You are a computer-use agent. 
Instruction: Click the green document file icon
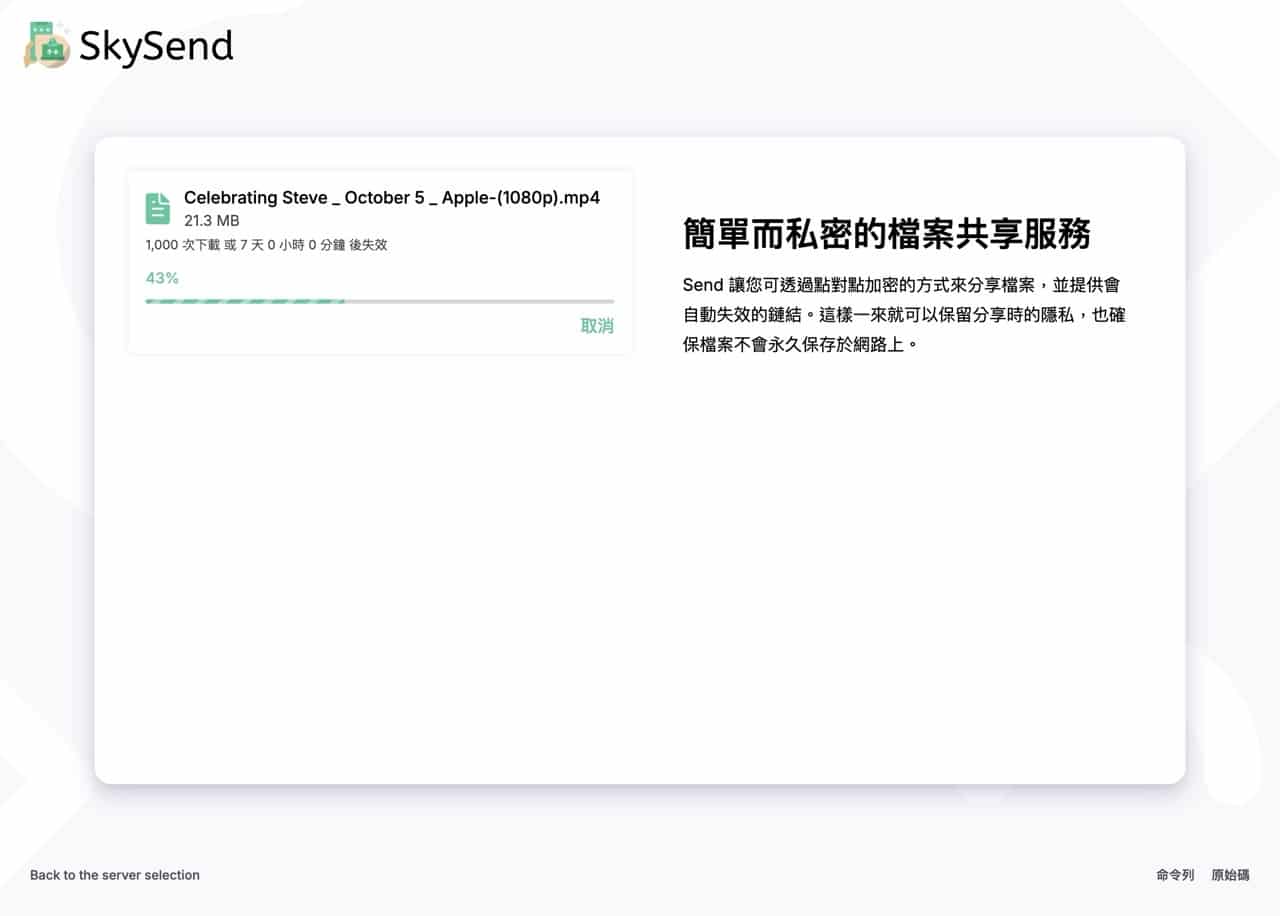[158, 208]
